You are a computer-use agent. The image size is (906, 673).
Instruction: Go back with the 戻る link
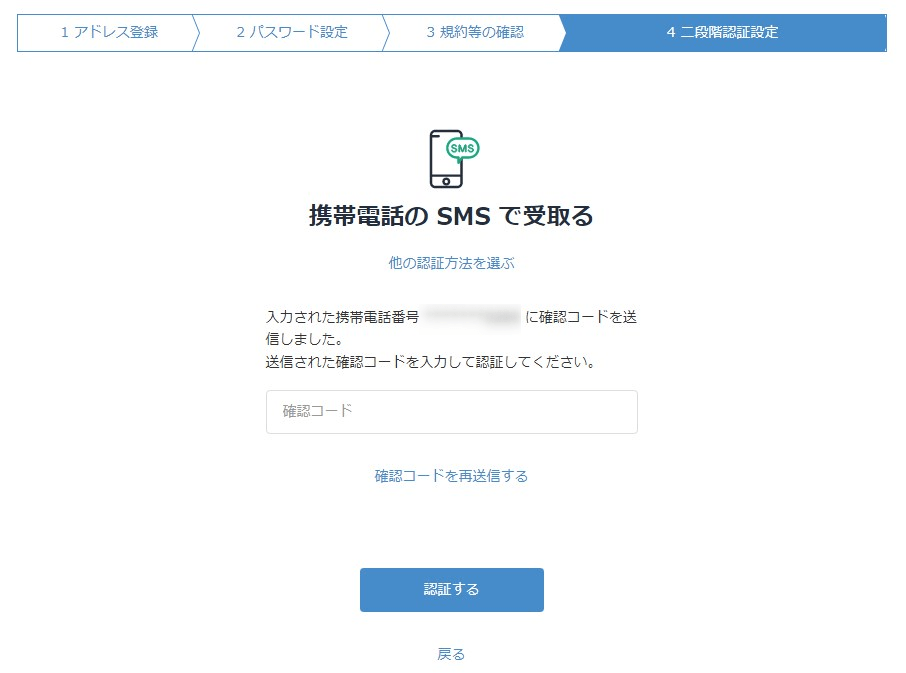pos(451,654)
